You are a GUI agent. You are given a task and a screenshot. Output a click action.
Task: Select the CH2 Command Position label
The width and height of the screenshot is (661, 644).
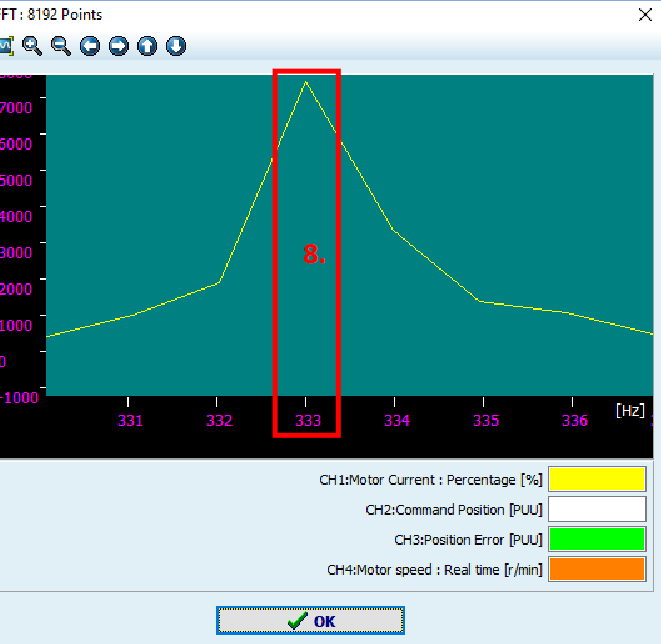pyautogui.click(x=454, y=510)
